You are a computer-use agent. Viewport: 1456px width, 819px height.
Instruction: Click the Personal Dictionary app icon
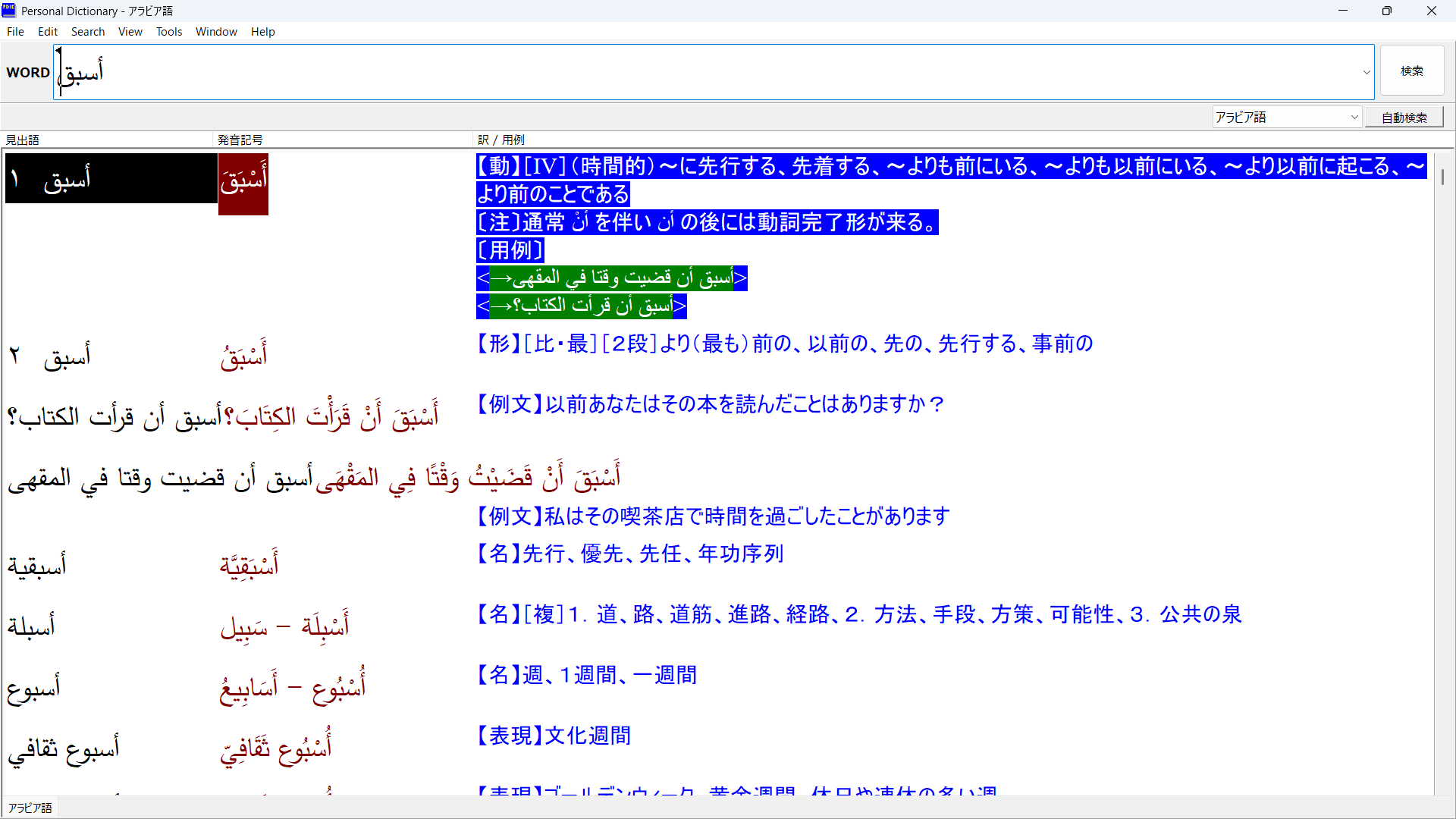click(8, 11)
